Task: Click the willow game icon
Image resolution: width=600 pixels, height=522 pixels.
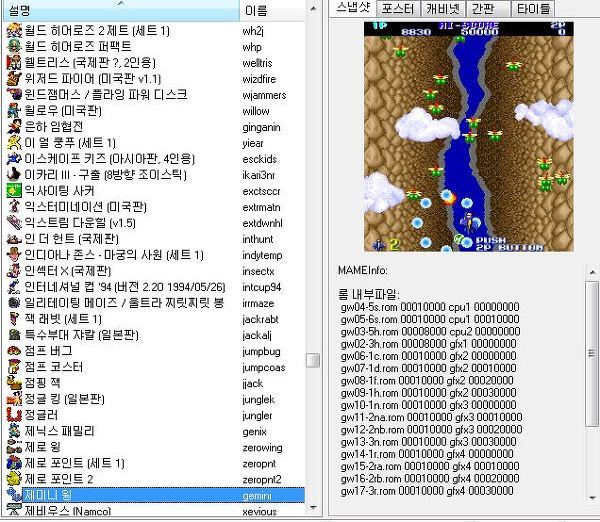Action: (14, 111)
